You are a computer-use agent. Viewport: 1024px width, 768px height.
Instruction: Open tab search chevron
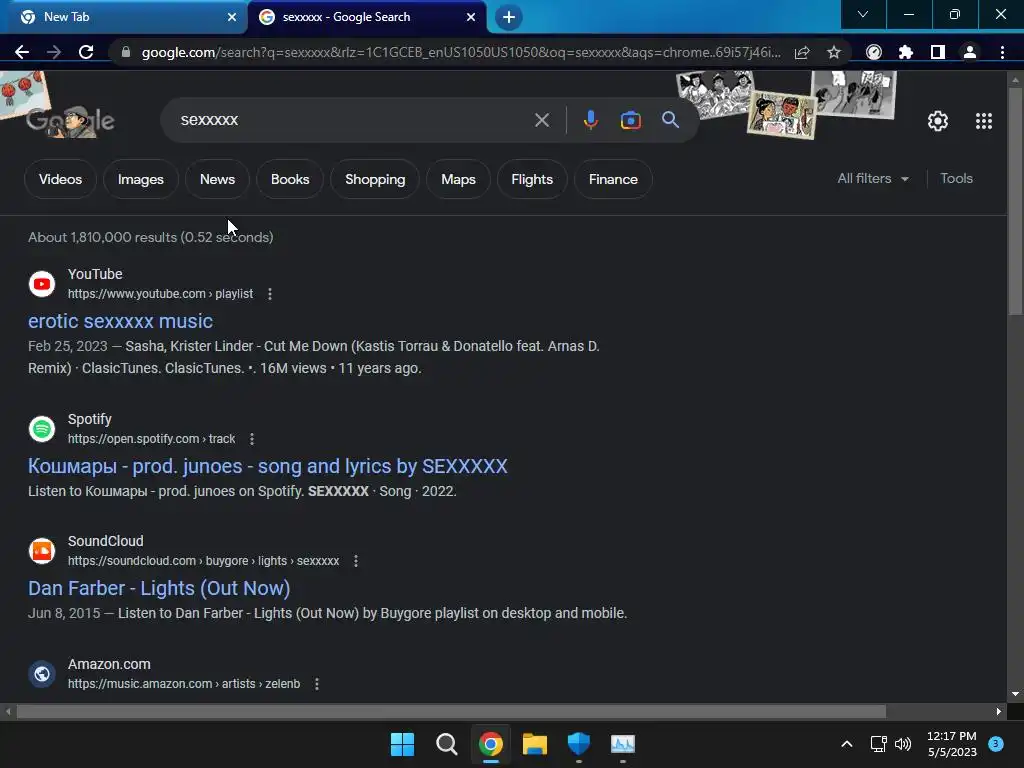863,14
